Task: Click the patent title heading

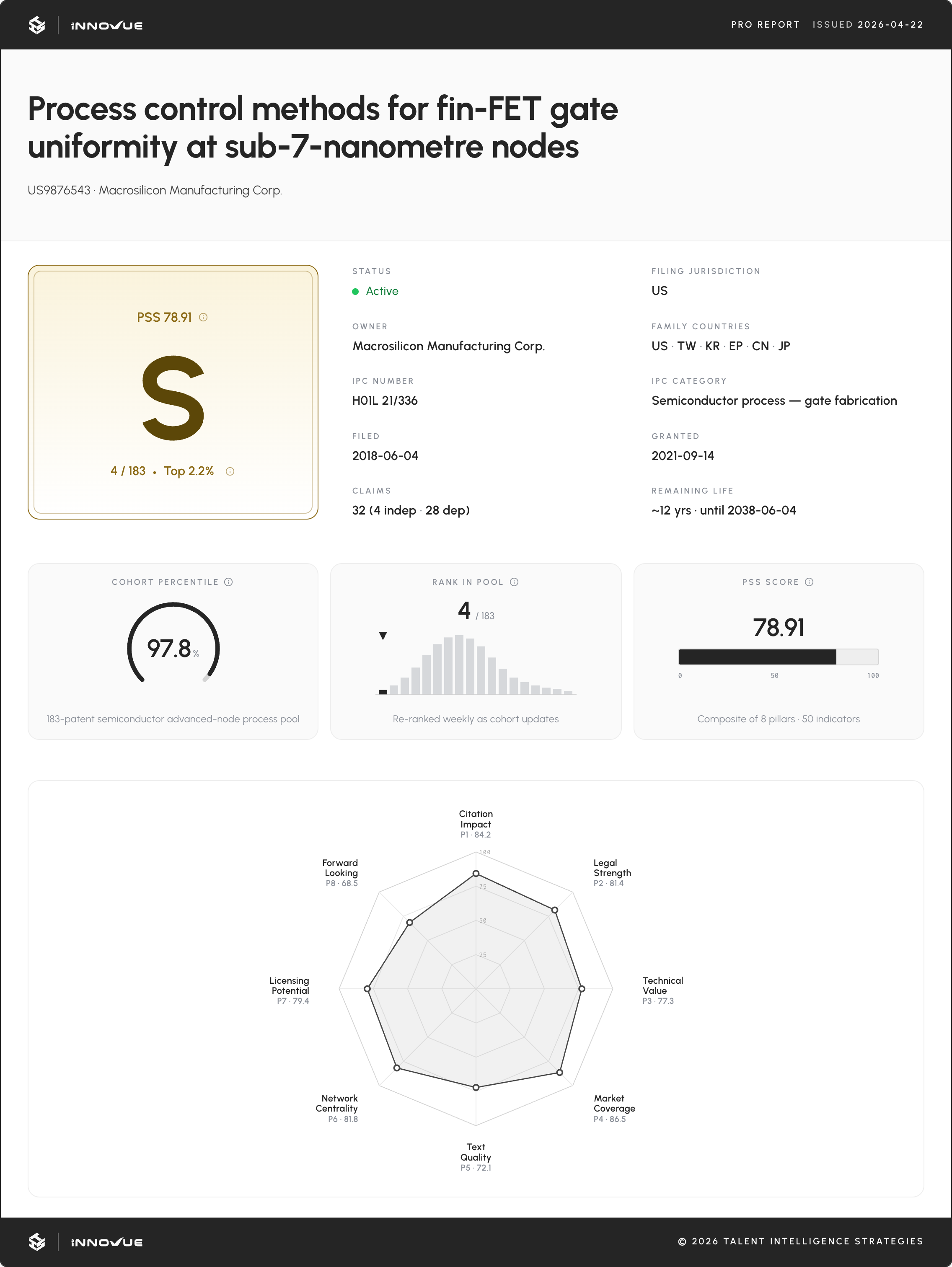Action: pyautogui.click(x=323, y=127)
